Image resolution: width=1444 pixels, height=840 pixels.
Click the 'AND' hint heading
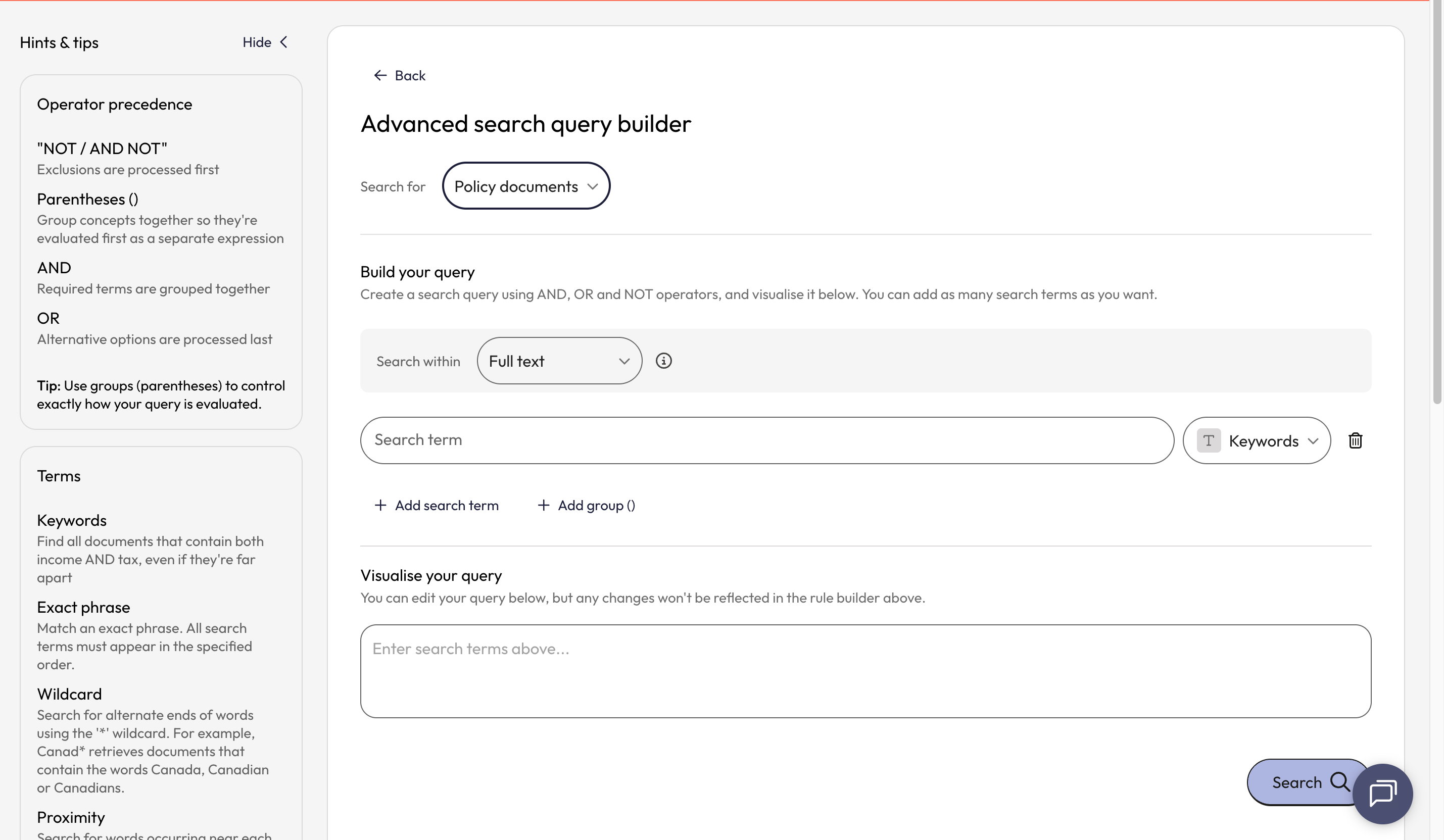pyautogui.click(x=54, y=268)
